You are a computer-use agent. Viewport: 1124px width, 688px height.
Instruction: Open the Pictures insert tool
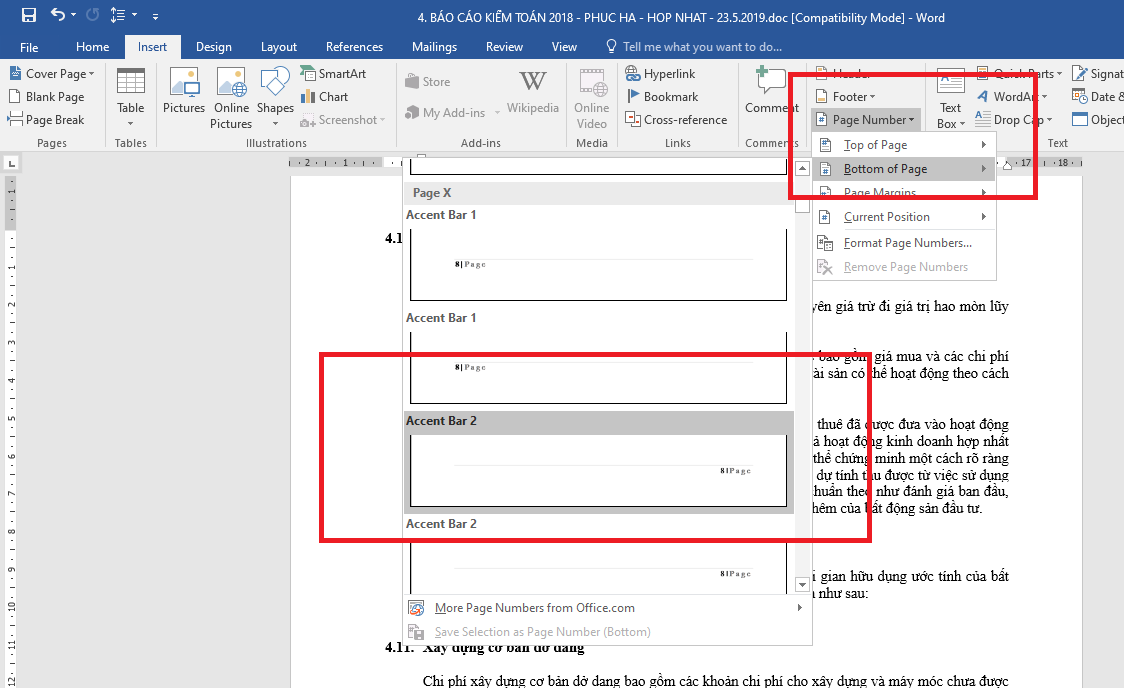[184, 97]
